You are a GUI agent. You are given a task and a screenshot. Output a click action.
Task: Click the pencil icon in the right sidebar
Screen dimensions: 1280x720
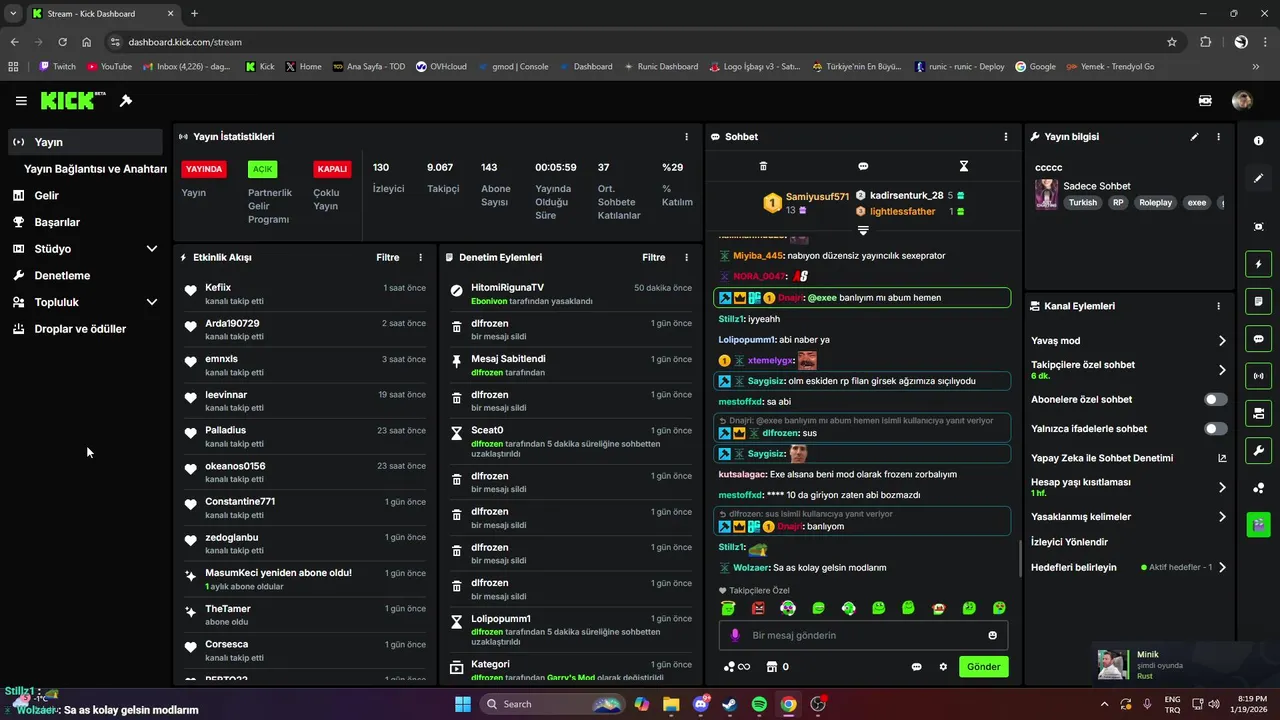point(1258,178)
